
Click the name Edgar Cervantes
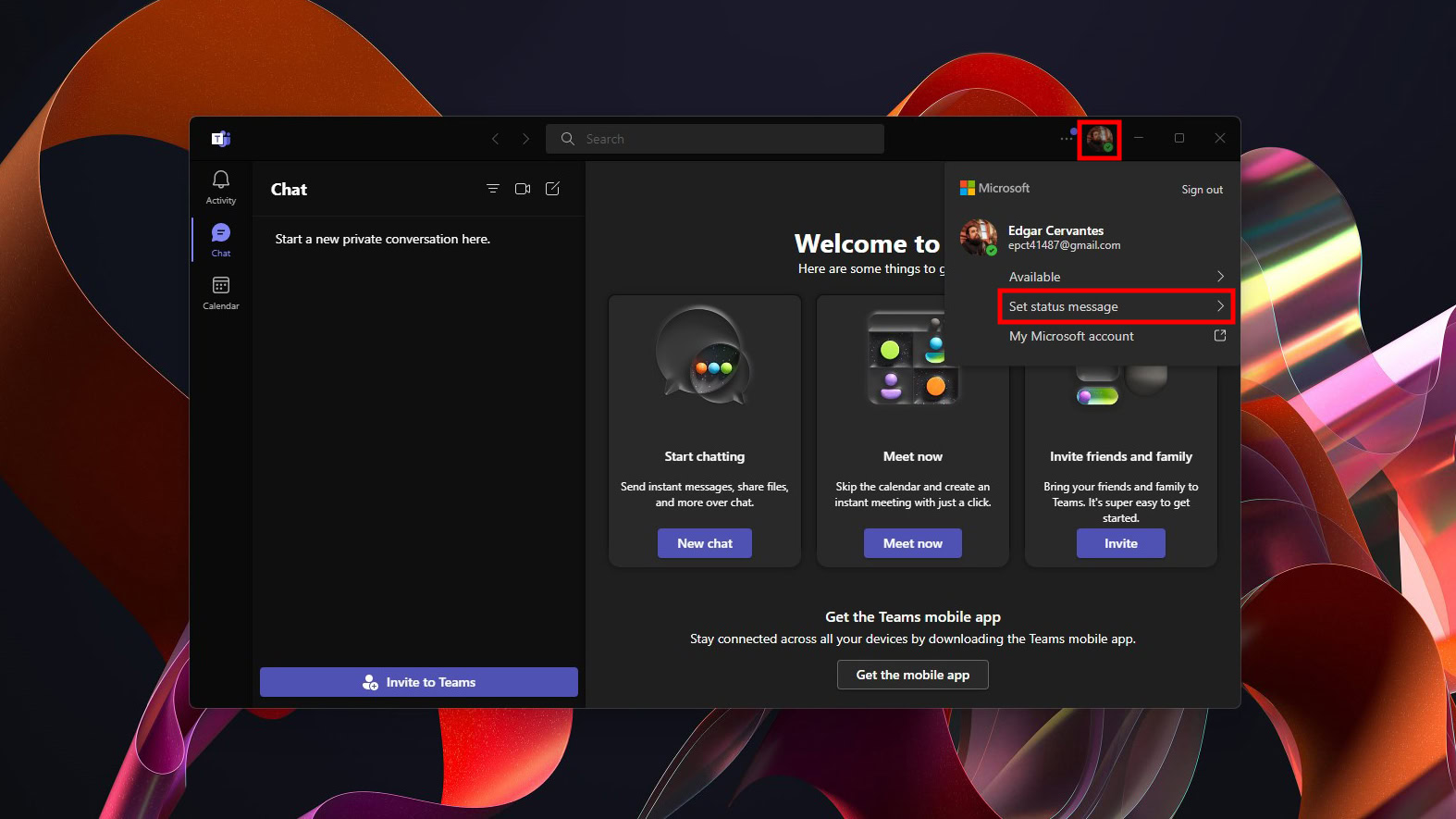[1055, 230]
